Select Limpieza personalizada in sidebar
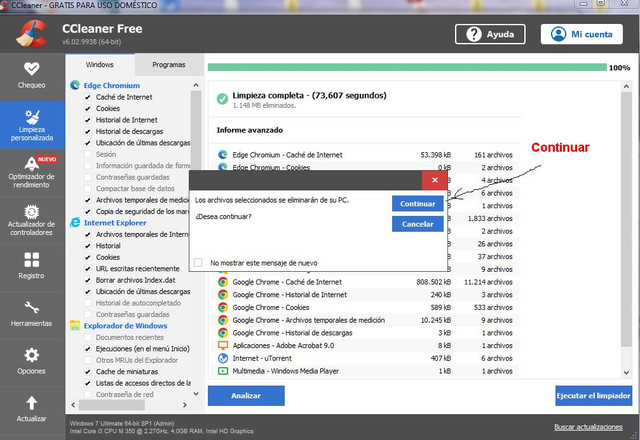Image resolution: width=640 pixels, height=440 pixels. [32, 125]
